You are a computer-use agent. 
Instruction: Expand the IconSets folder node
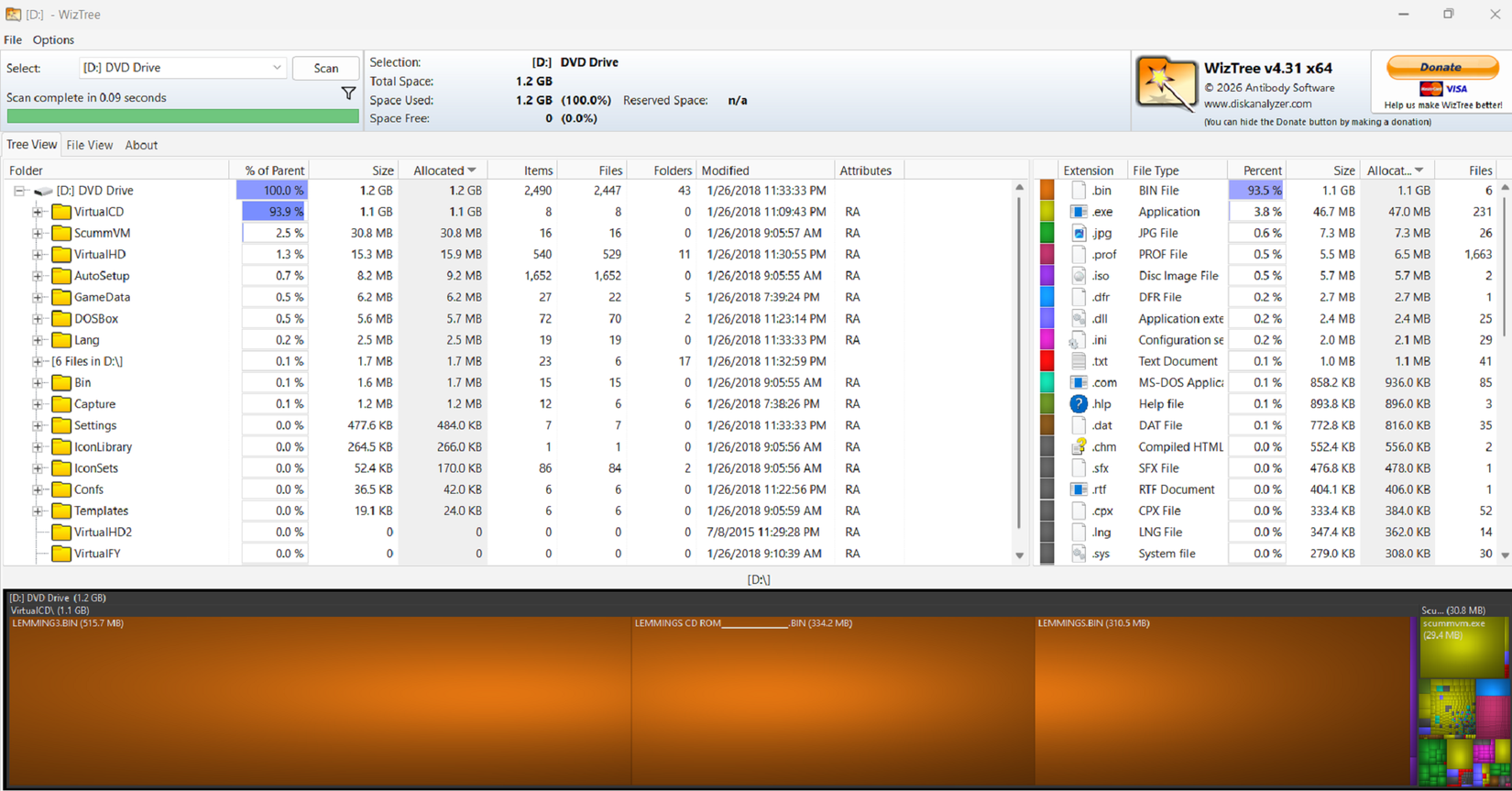pos(38,468)
